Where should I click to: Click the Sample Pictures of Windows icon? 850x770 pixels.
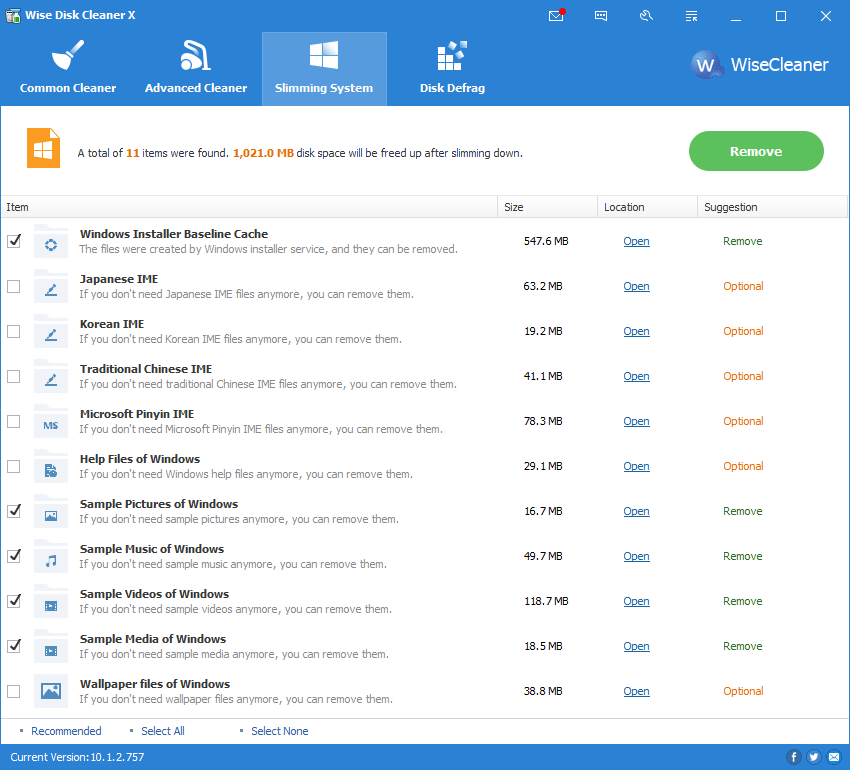coord(51,511)
